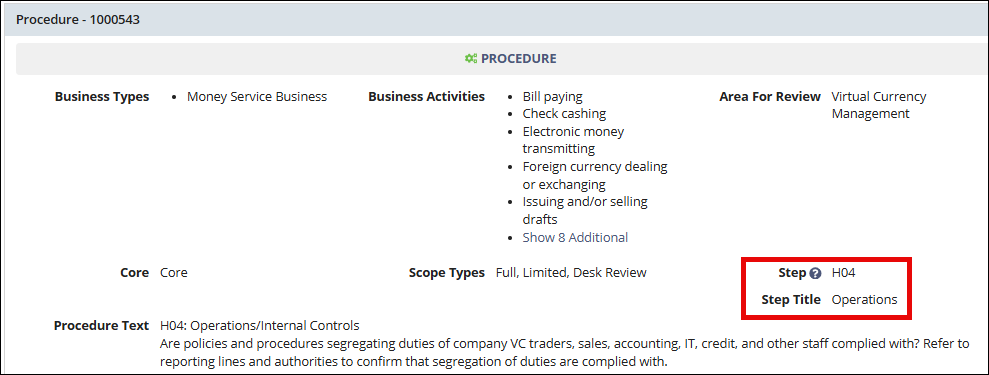
Task: Click the Electronic money transmitting item
Action: pos(573,140)
